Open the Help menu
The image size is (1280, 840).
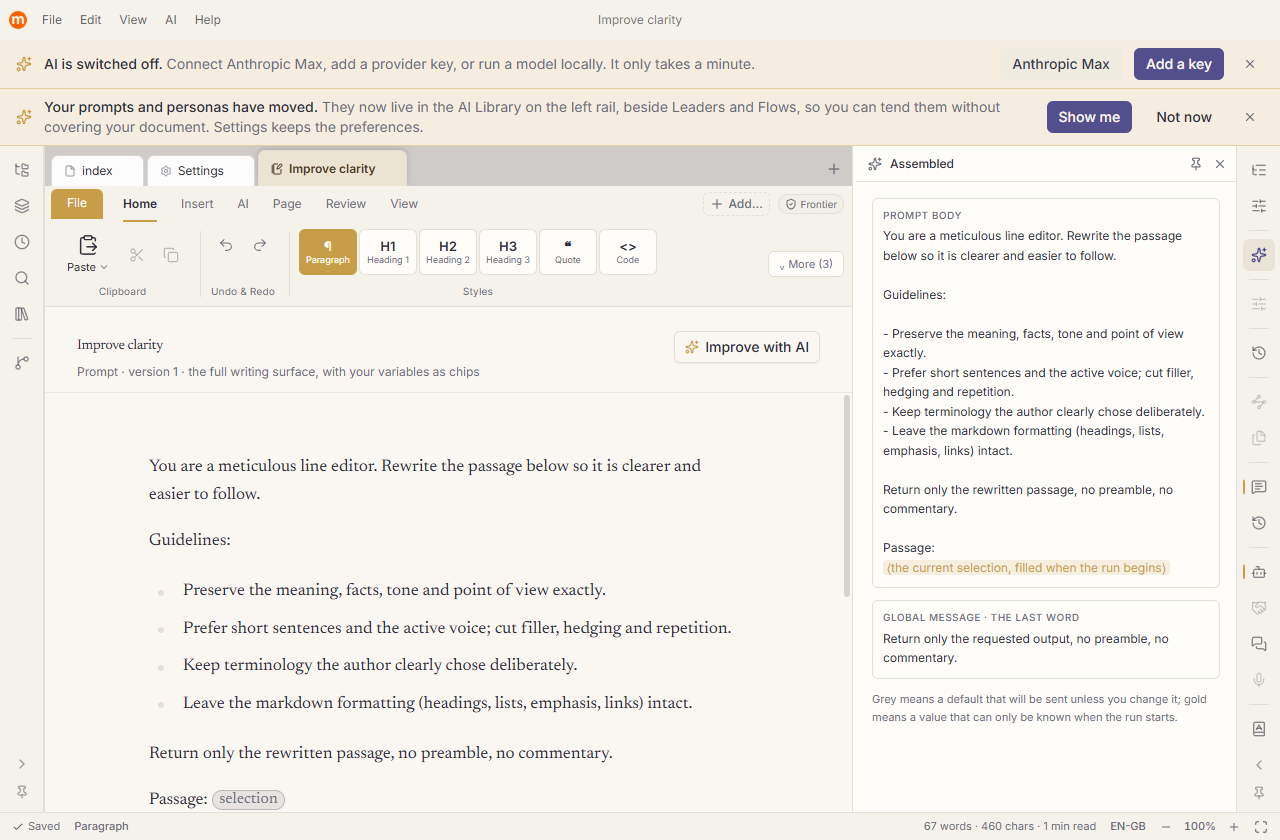point(208,20)
